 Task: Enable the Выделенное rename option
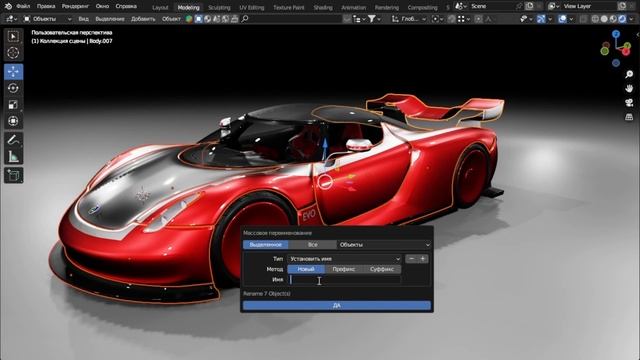point(265,244)
